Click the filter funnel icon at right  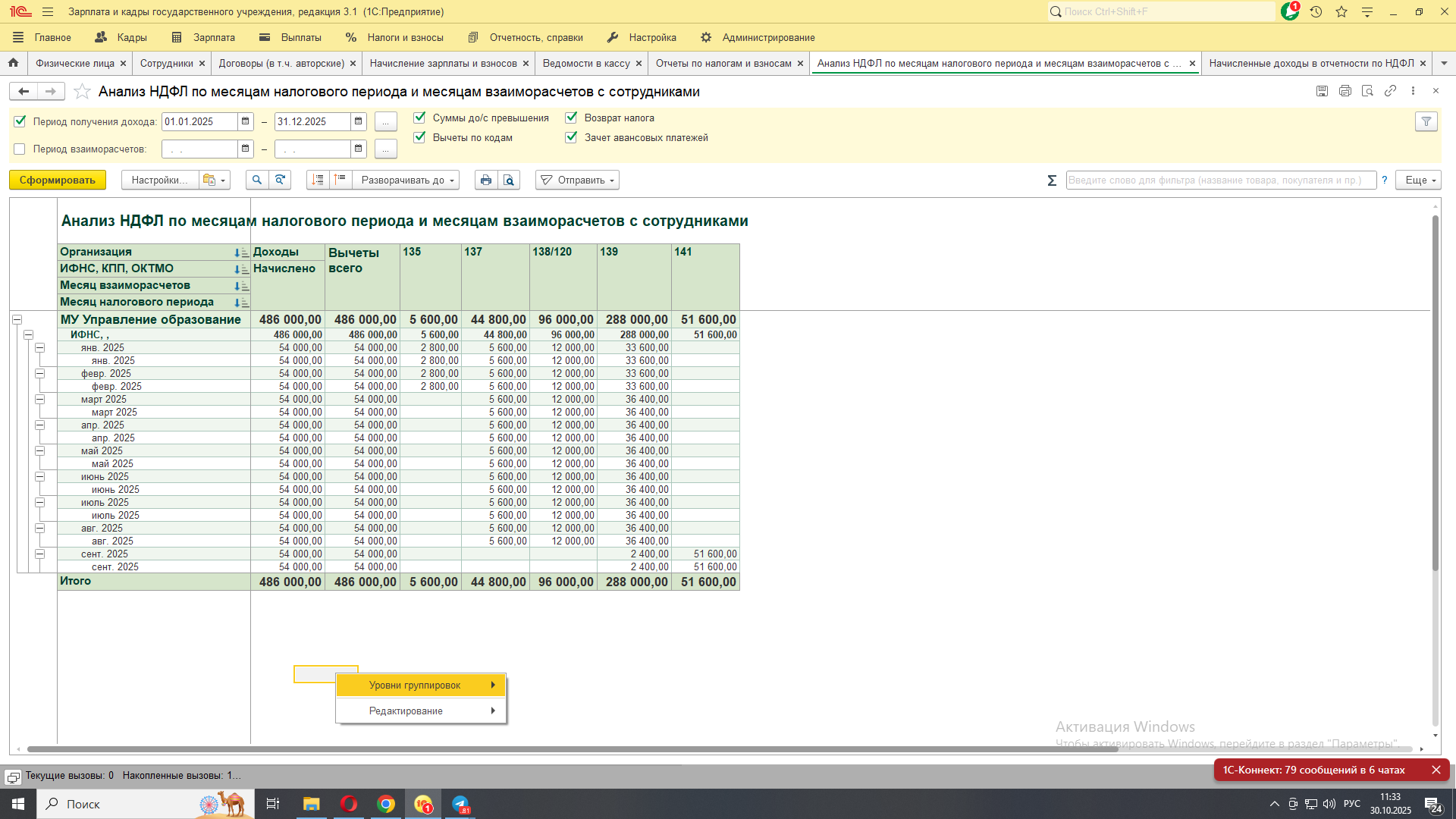(x=1426, y=122)
